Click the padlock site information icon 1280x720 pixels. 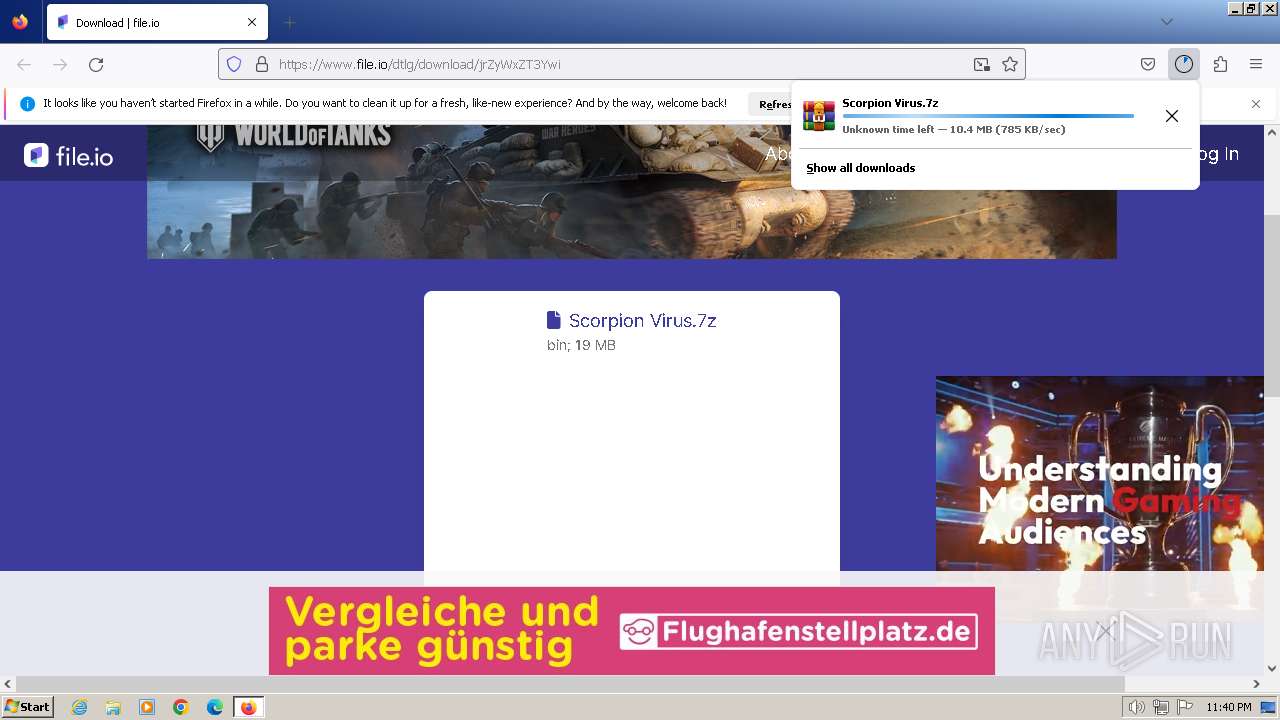(x=262, y=65)
